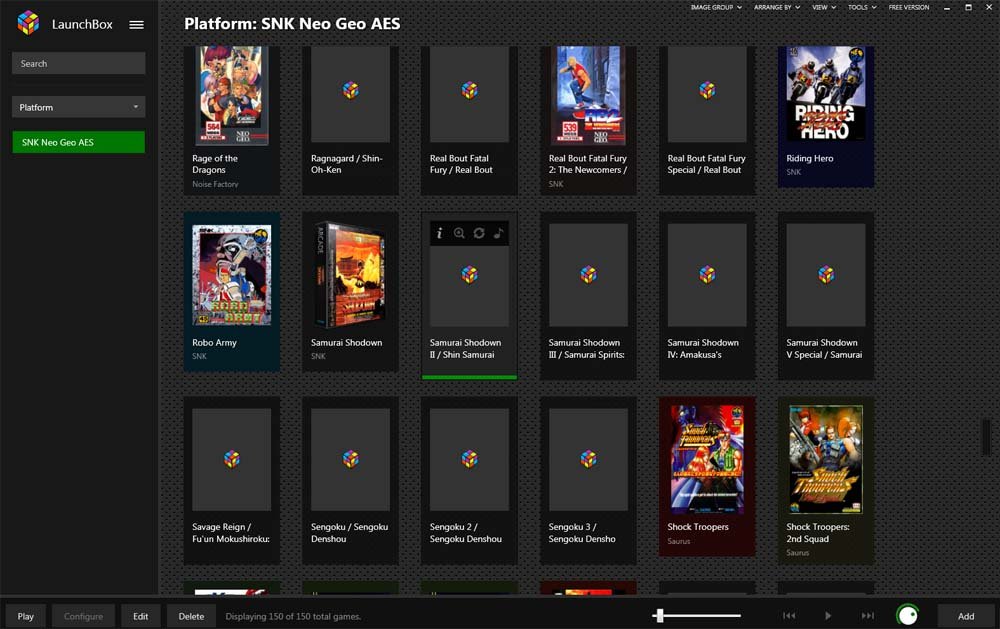Screen dimensions: 1000x629
Task: Select the Riding Hero cover art
Action: click(826, 94)
